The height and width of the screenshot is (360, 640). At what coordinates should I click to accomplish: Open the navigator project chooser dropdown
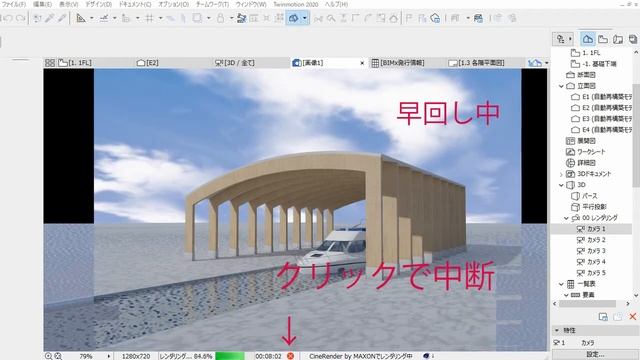tap(564, 39)
